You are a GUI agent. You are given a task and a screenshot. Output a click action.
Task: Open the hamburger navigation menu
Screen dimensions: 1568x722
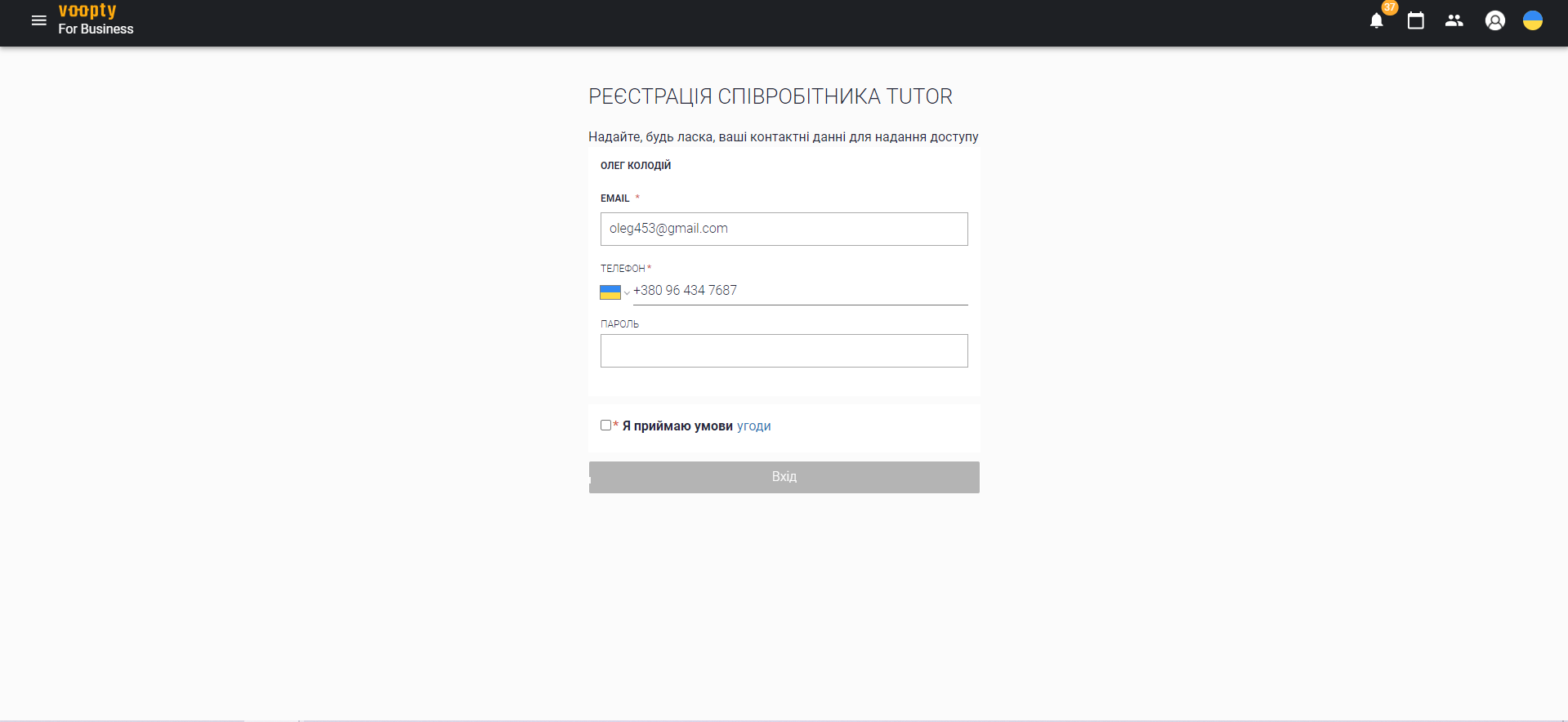click(38, 20)
